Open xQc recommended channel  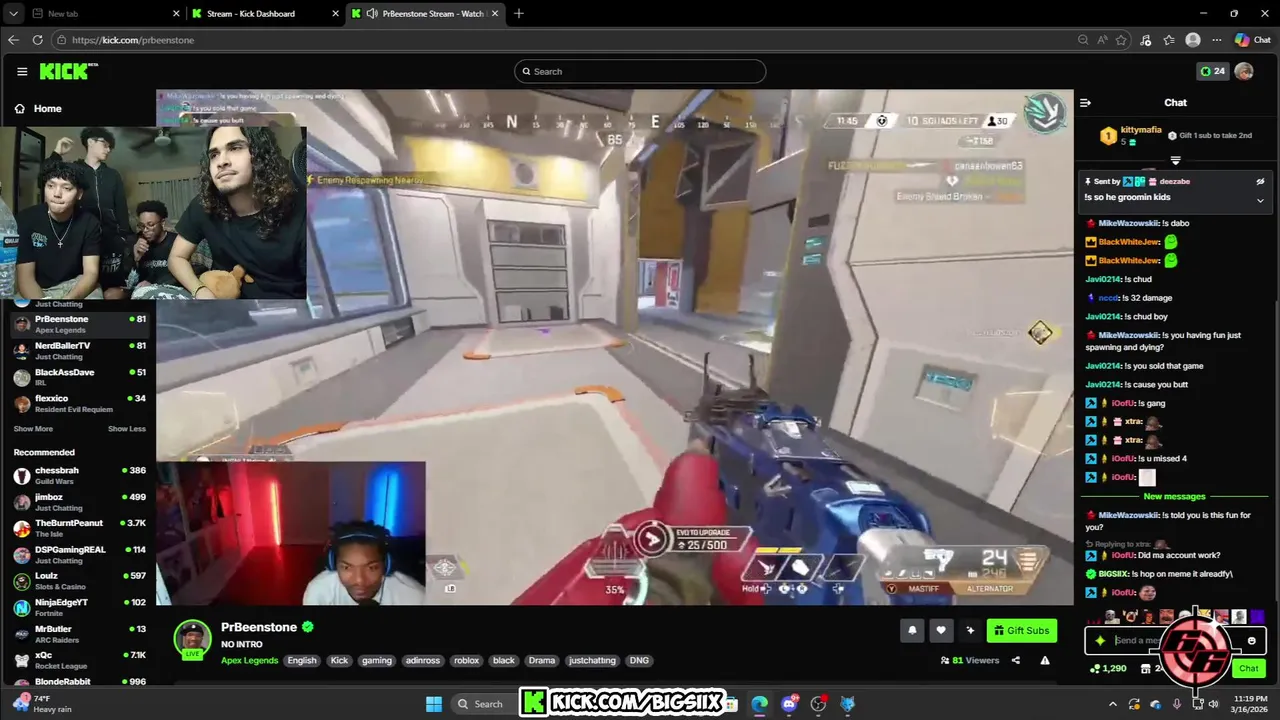pos(80,660)
